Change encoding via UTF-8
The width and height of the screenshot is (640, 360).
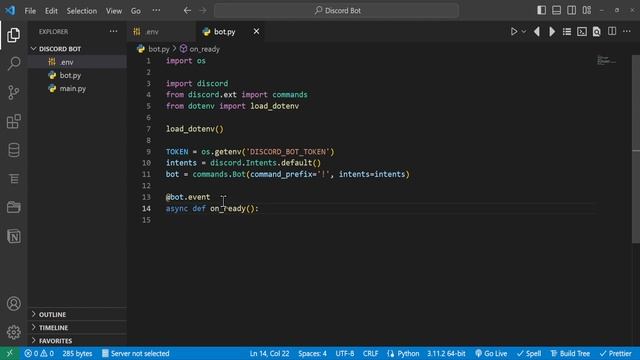pyautogui.click(x=345, y=353)
